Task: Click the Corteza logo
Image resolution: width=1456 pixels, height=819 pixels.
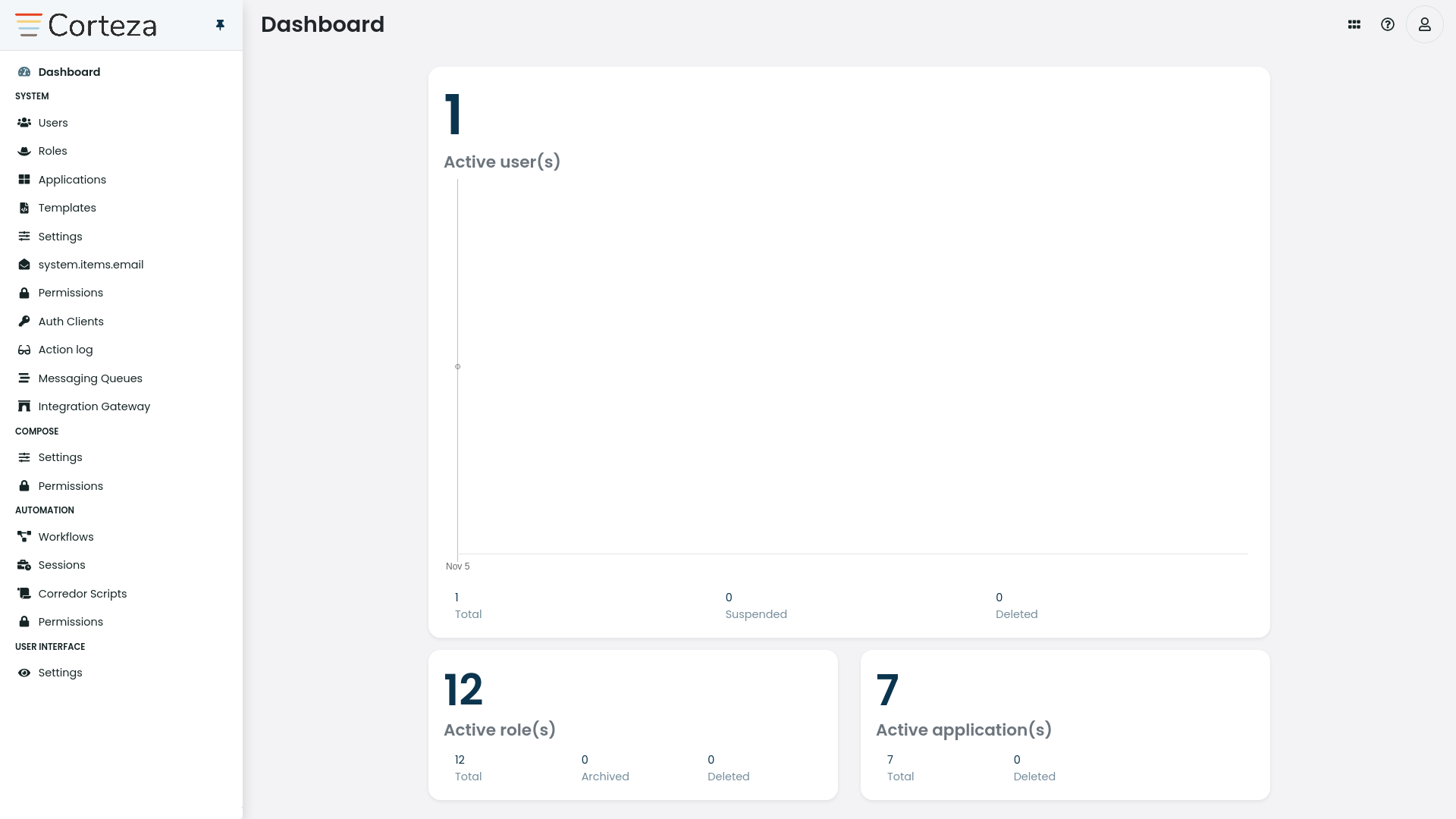Action: [86, 25]
